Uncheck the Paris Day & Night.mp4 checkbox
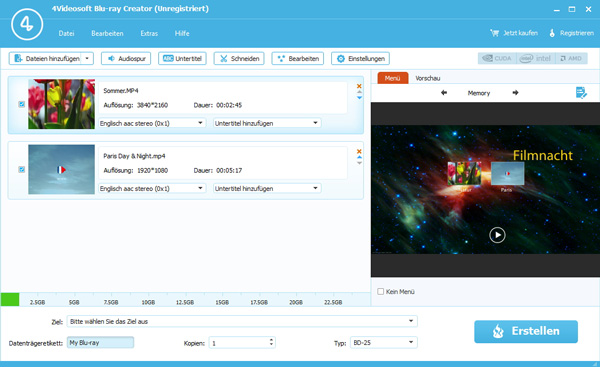 click(x=22, y=169)
